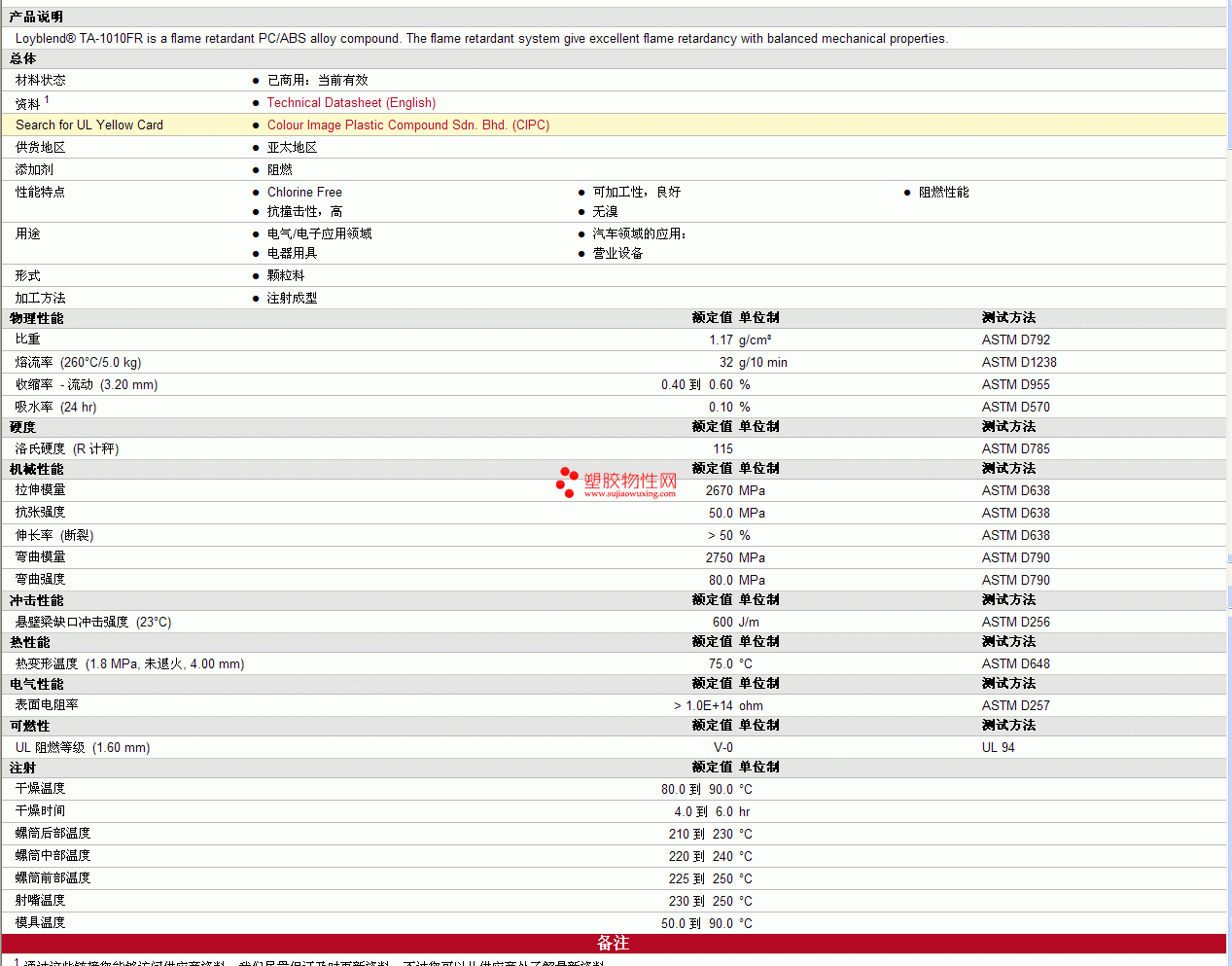Select the 洛氏硬度 (R 计秤) row label
This screenshot has width=1232, height=966.
[x=67, y=448]
